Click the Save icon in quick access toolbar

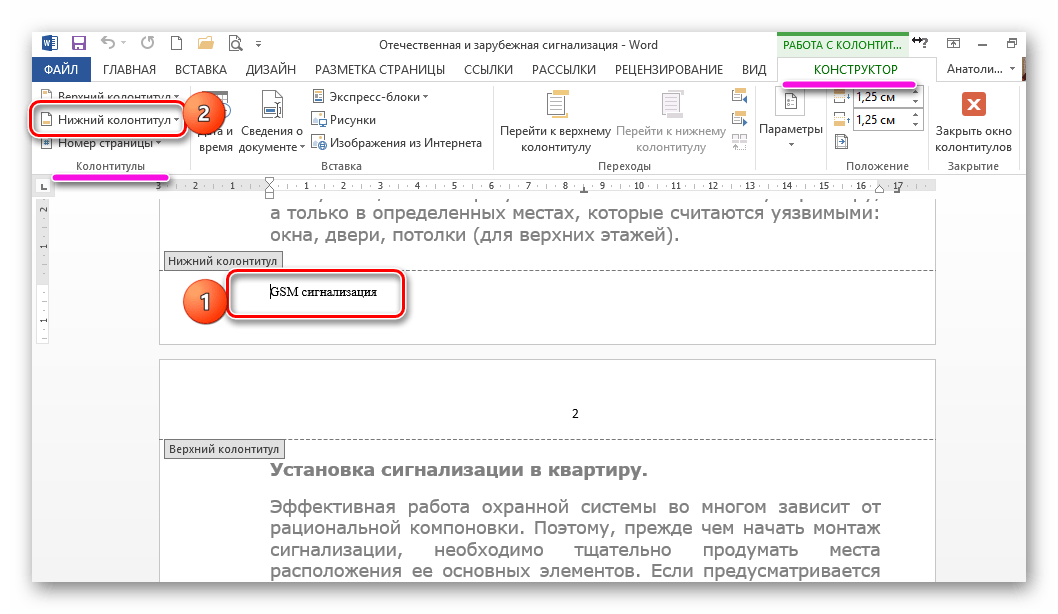79,44
